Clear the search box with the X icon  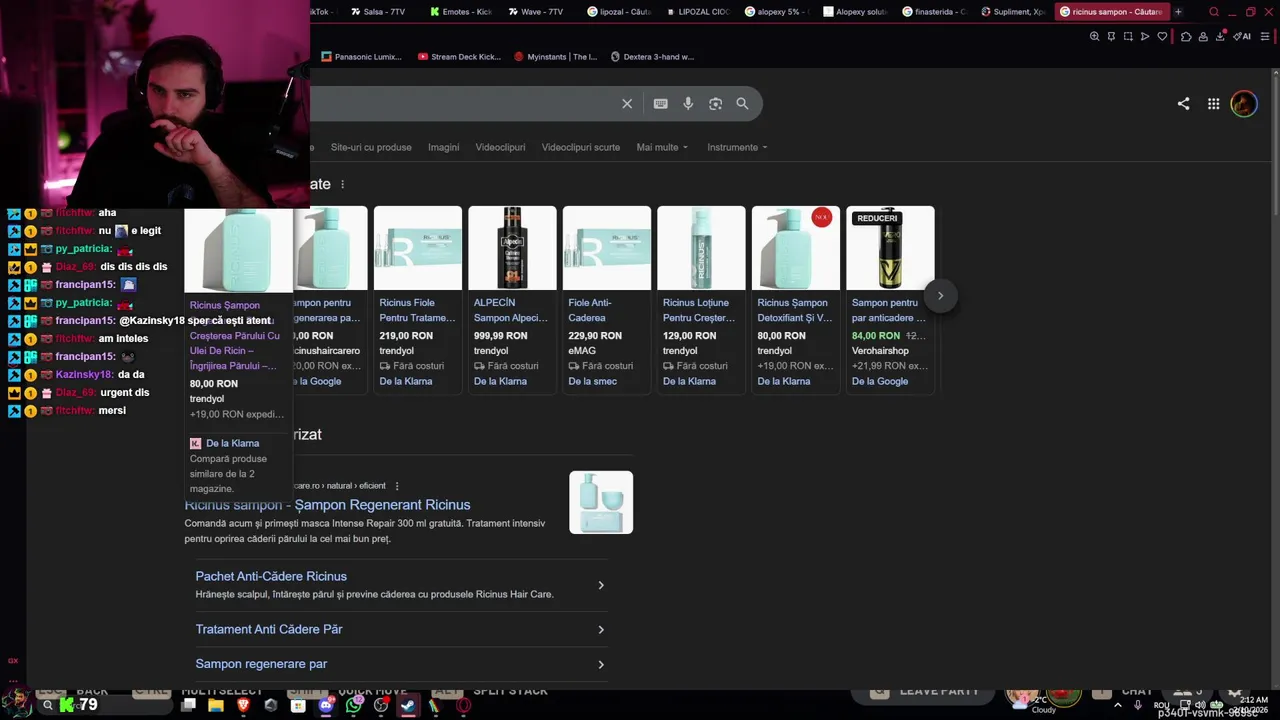627,104
